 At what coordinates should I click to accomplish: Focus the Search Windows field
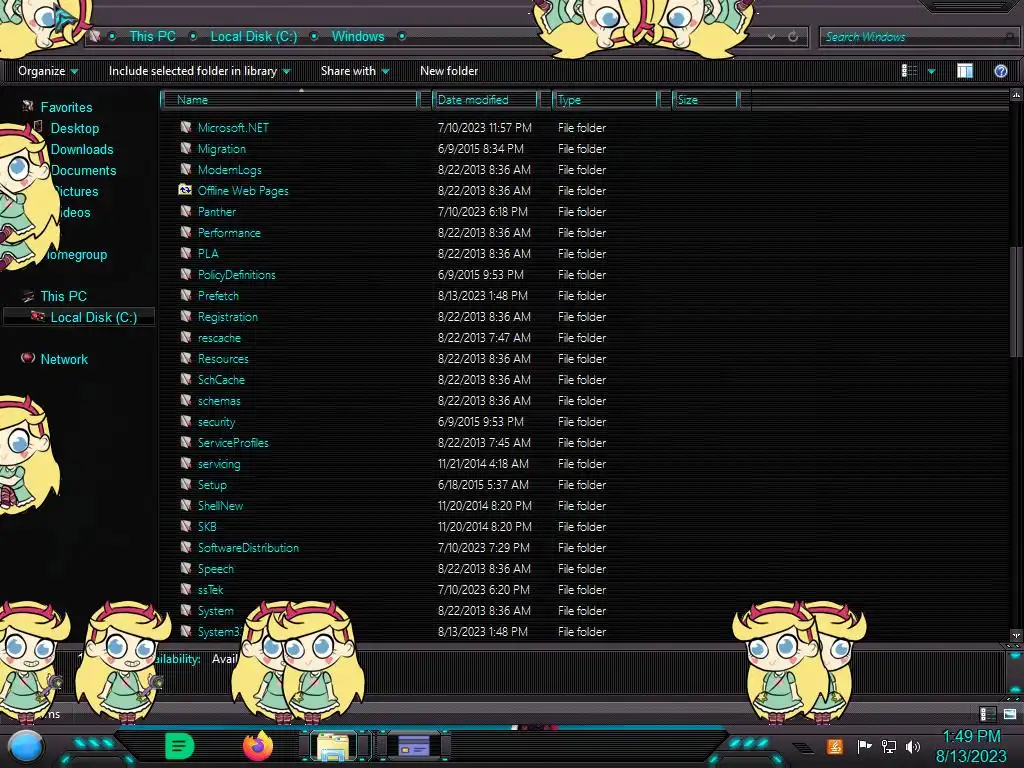point(917,37)
